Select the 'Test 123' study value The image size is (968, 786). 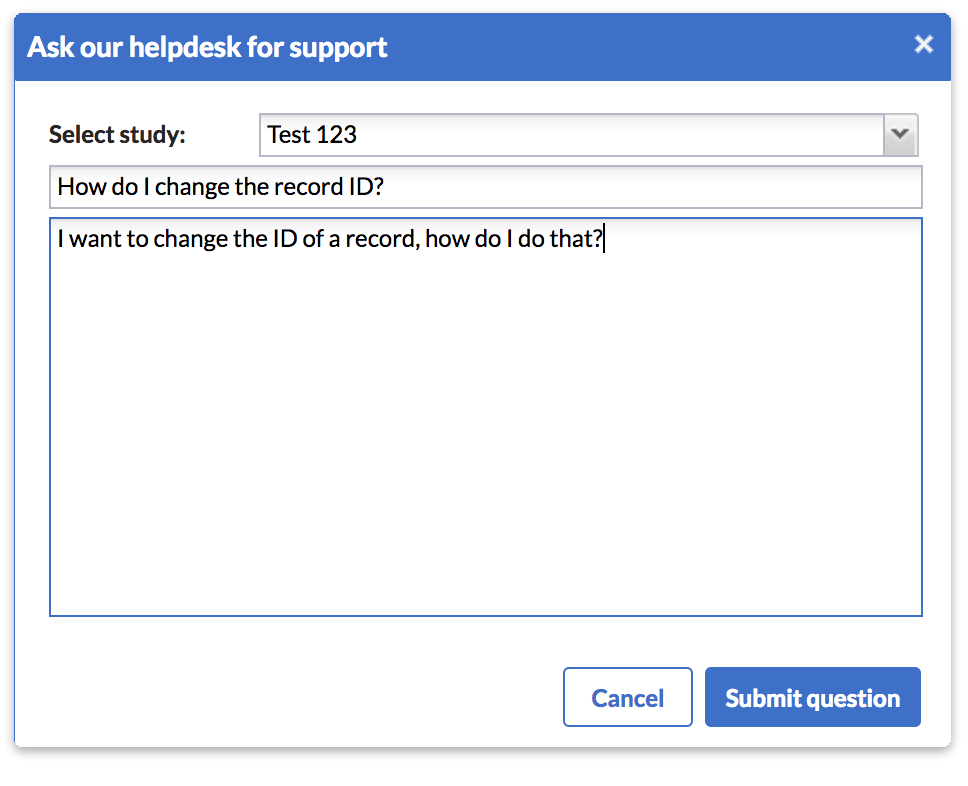(312, 135)
